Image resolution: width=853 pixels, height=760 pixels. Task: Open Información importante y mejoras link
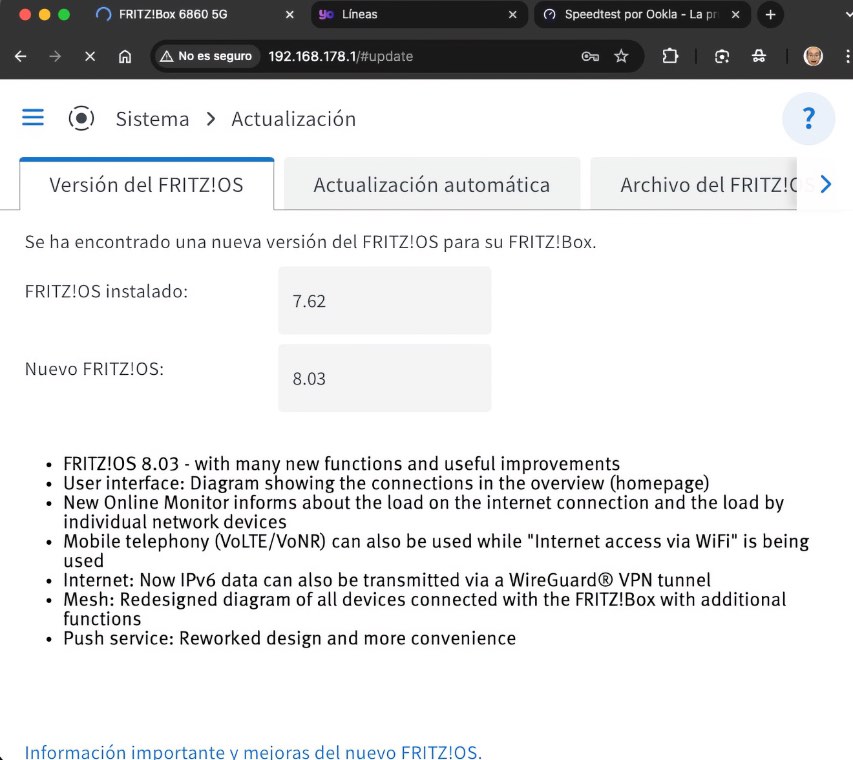253,752
